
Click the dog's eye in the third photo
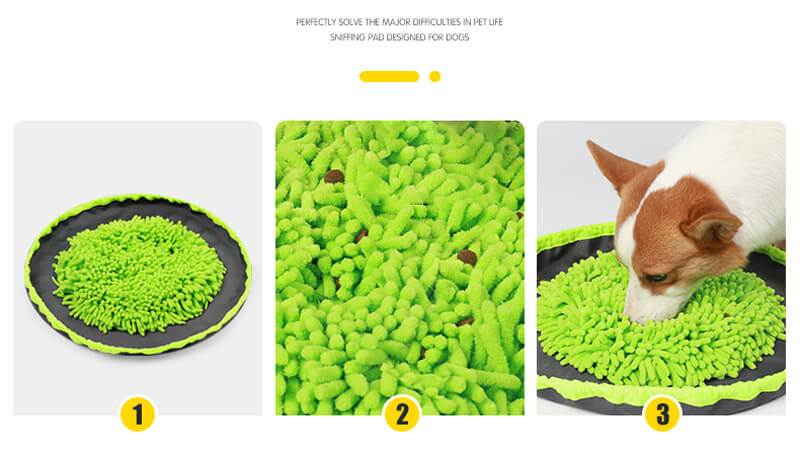point(656,278)
